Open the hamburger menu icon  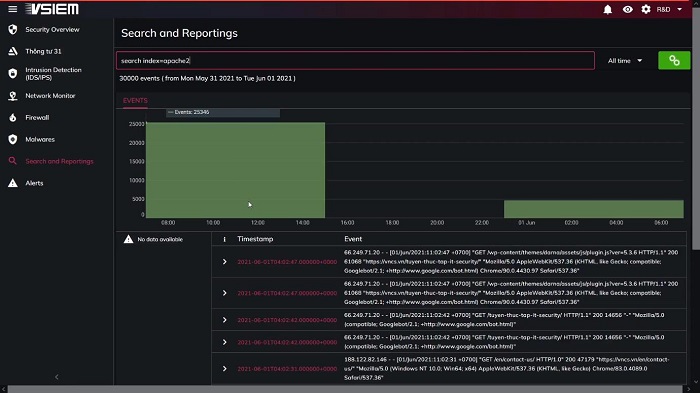tap(12, 9)
